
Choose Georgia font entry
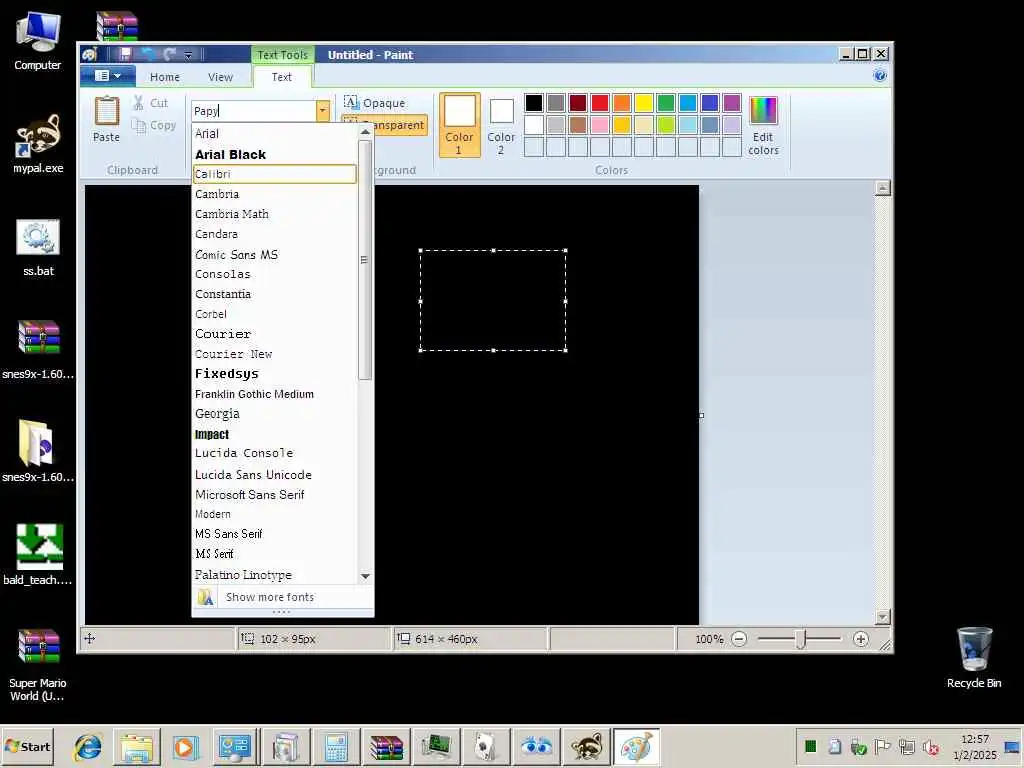(274, 414)
